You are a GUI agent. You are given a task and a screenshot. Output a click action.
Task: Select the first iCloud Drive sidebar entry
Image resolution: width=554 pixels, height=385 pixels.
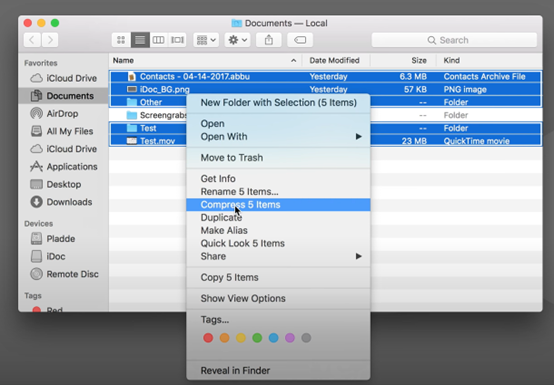(64, 78)
